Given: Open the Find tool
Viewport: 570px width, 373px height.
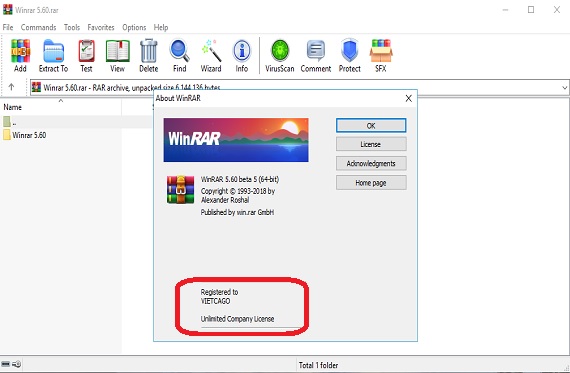Looking at the screenshot, I should click(180, 56).
